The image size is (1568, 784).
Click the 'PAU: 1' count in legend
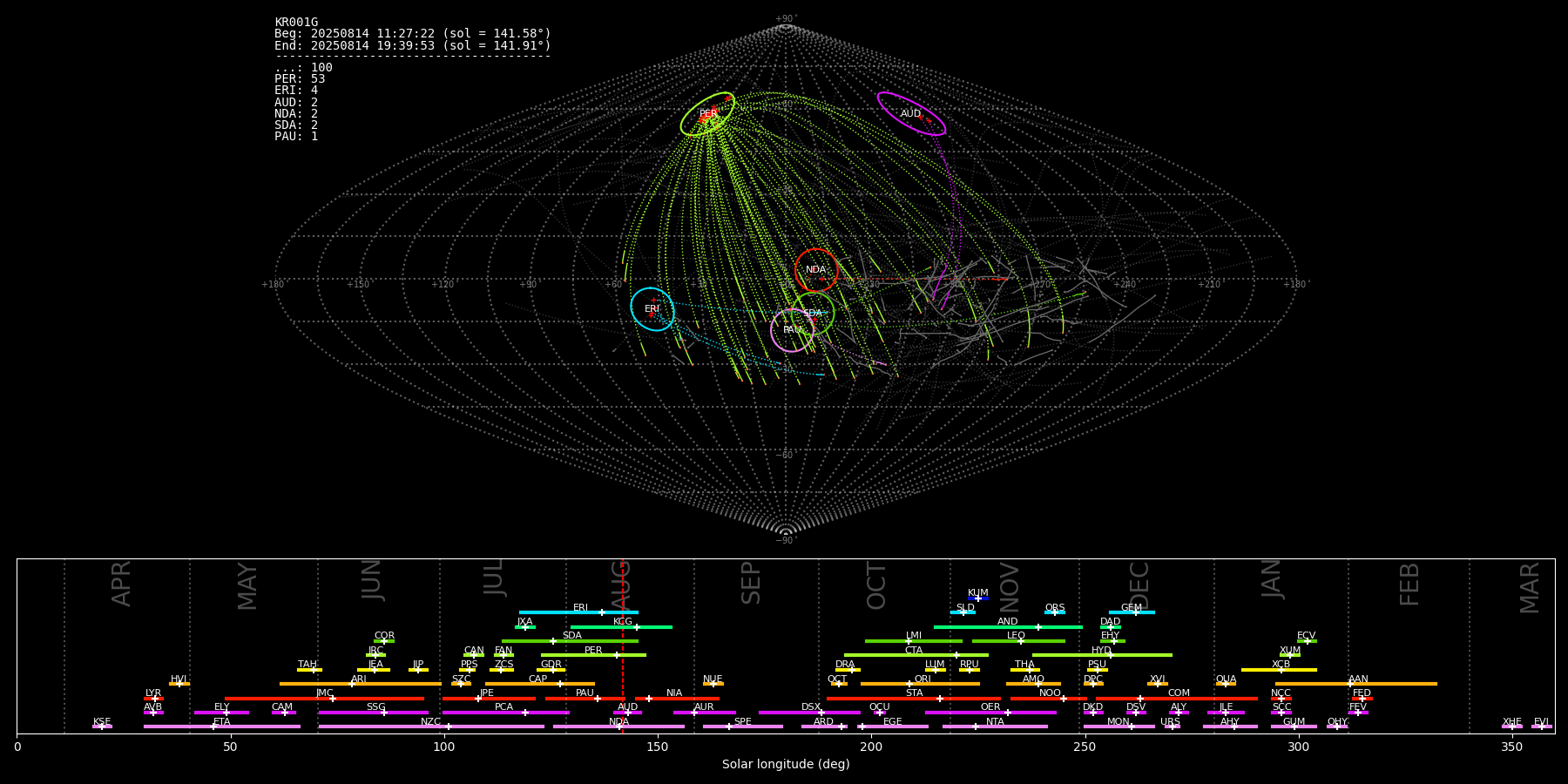point(296,136)
